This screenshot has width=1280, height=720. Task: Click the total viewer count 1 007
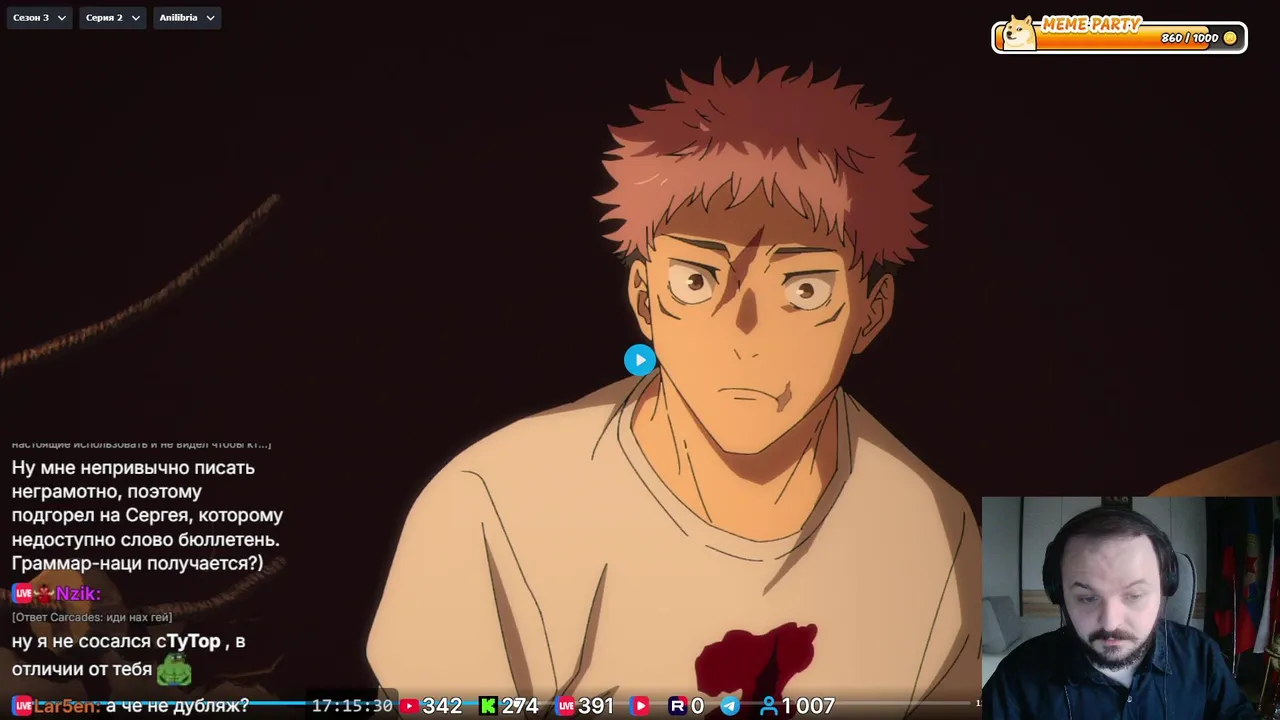[808, 706]
